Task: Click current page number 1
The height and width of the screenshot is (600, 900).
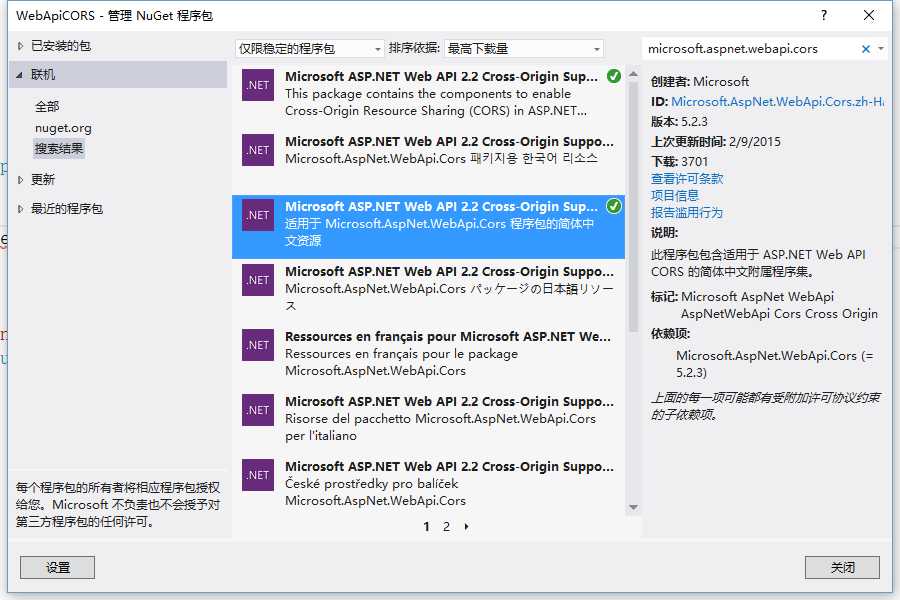Action: click(426, 527)
